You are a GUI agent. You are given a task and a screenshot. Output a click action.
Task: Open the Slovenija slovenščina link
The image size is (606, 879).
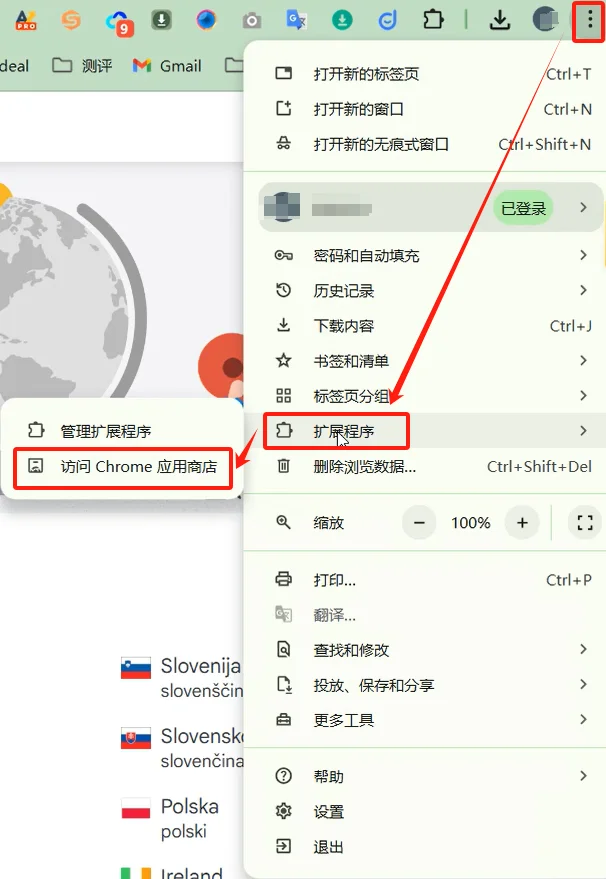pos(182,677)
